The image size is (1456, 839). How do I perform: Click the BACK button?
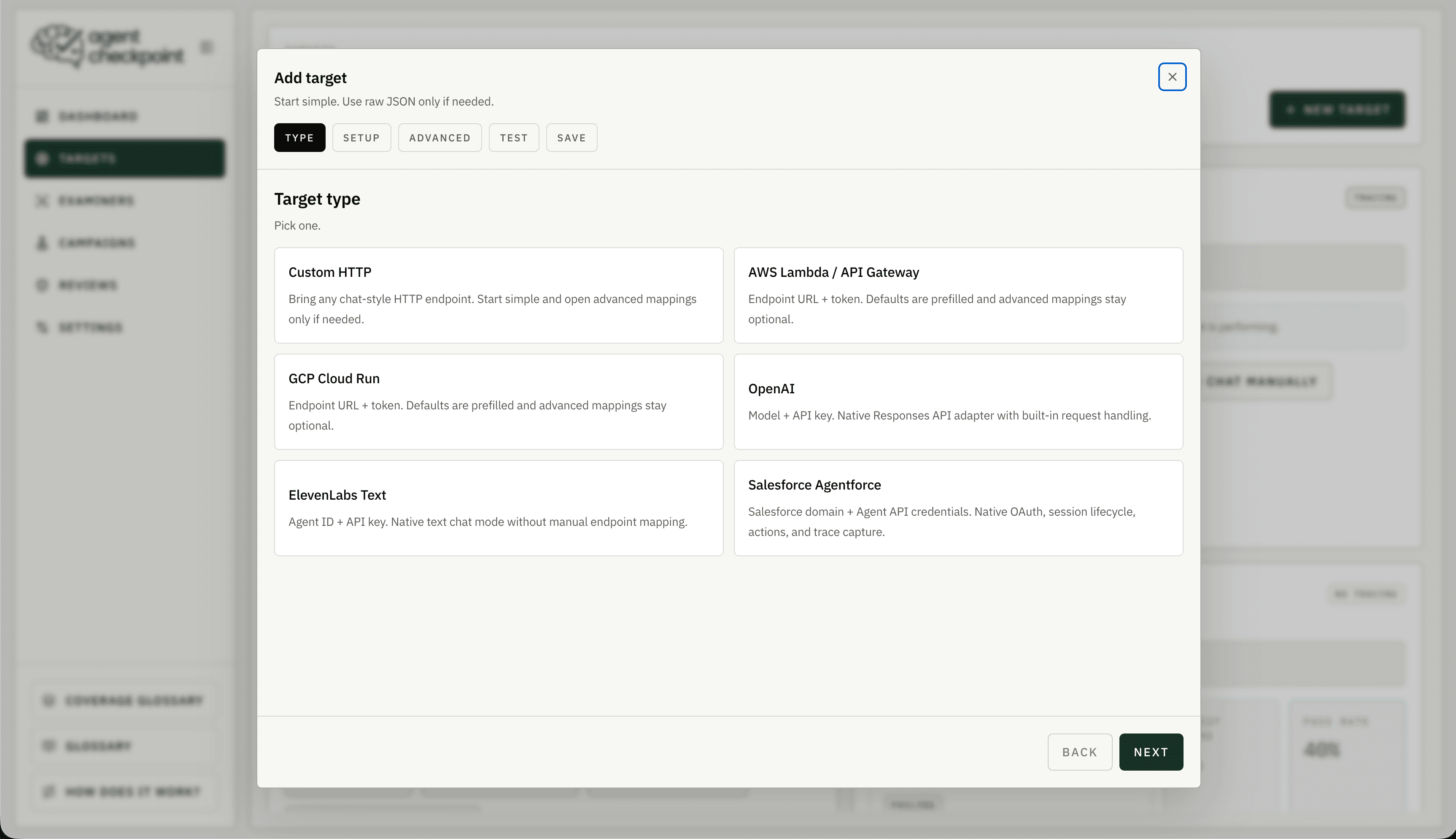click(x=1079, y=751)
